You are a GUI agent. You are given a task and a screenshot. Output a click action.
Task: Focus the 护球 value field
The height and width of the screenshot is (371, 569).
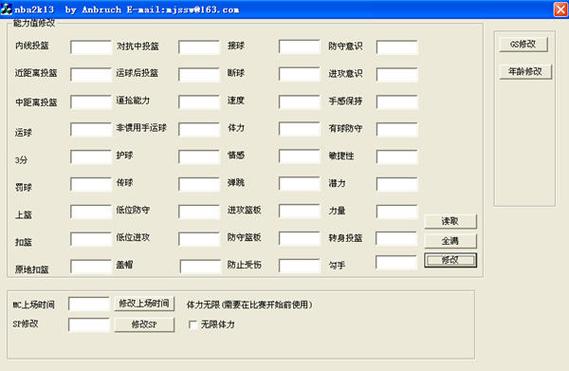coord(199,157)
